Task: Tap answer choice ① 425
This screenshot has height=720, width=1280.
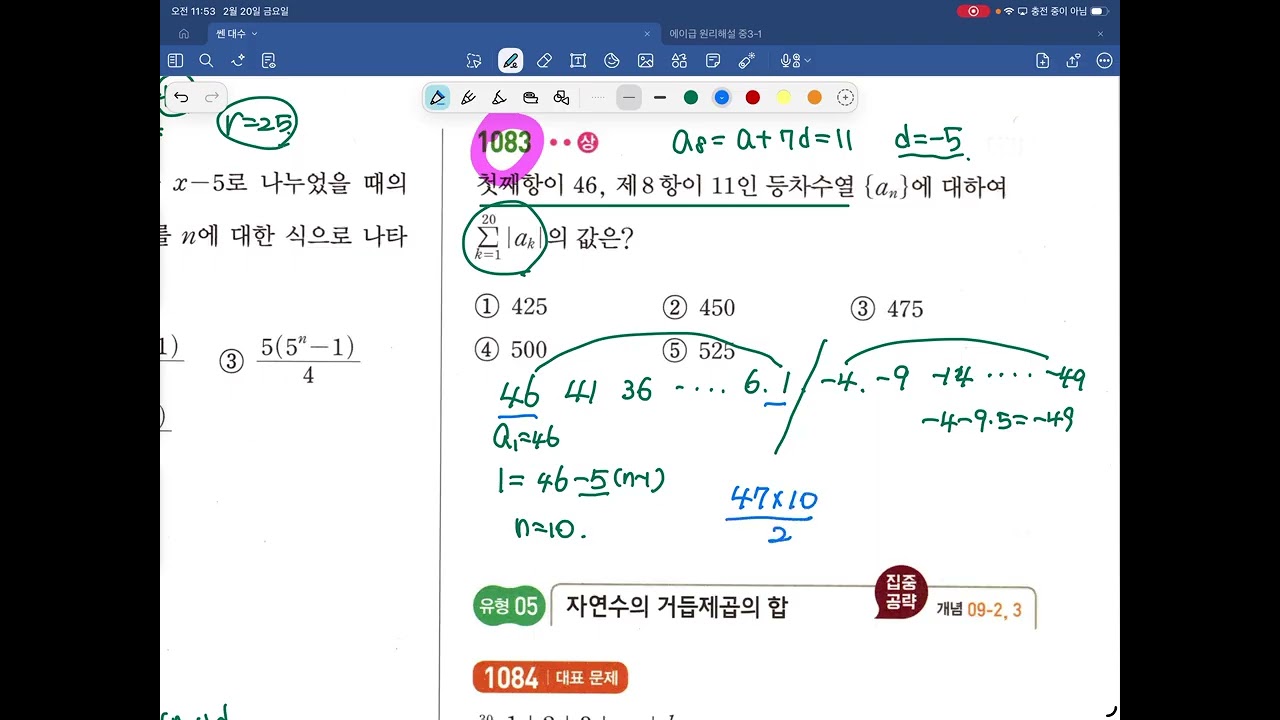Action: 511,307
